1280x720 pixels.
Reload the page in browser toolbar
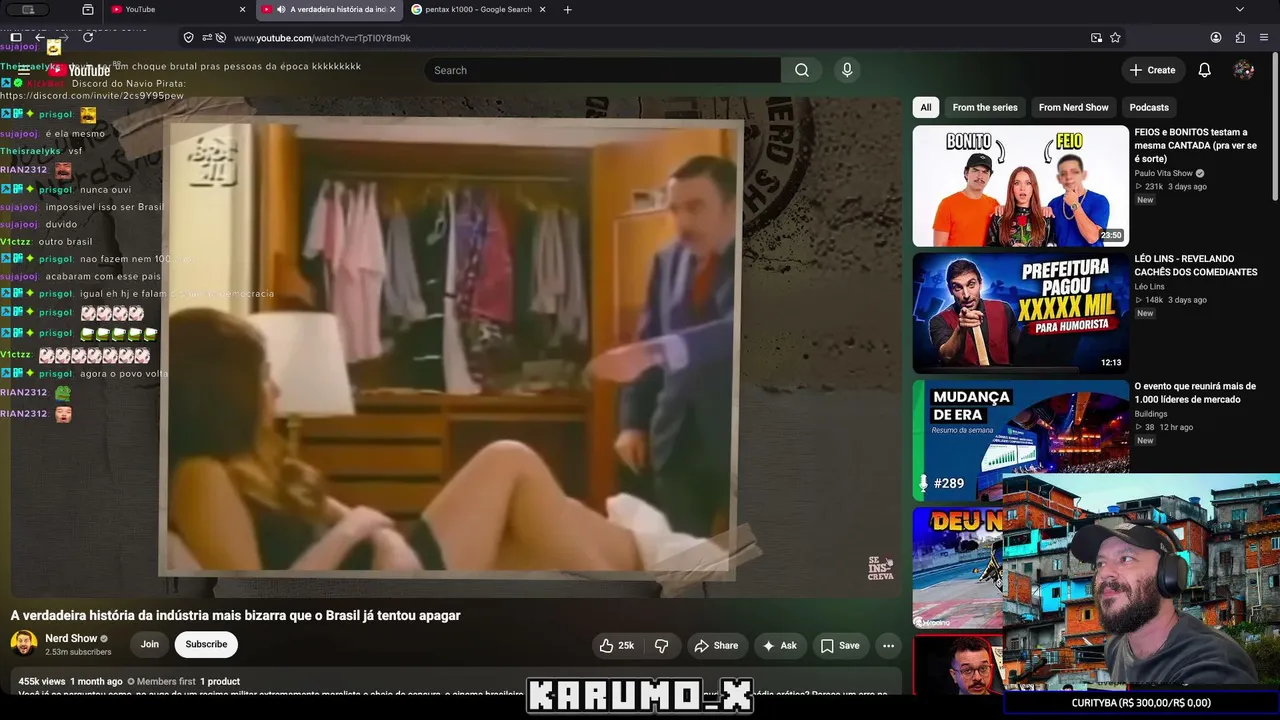pos(88,37)
